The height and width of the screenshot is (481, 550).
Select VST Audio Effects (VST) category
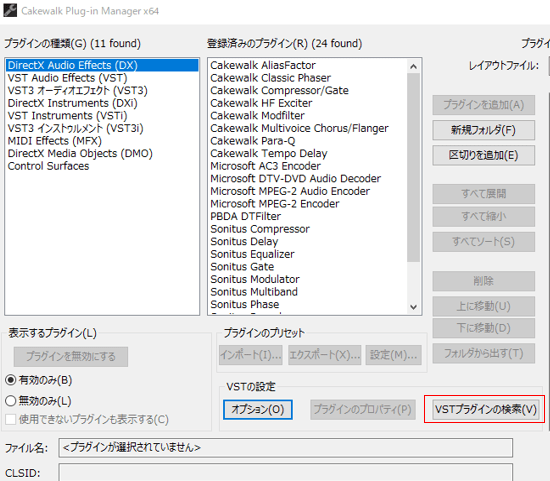pos(102,78)
